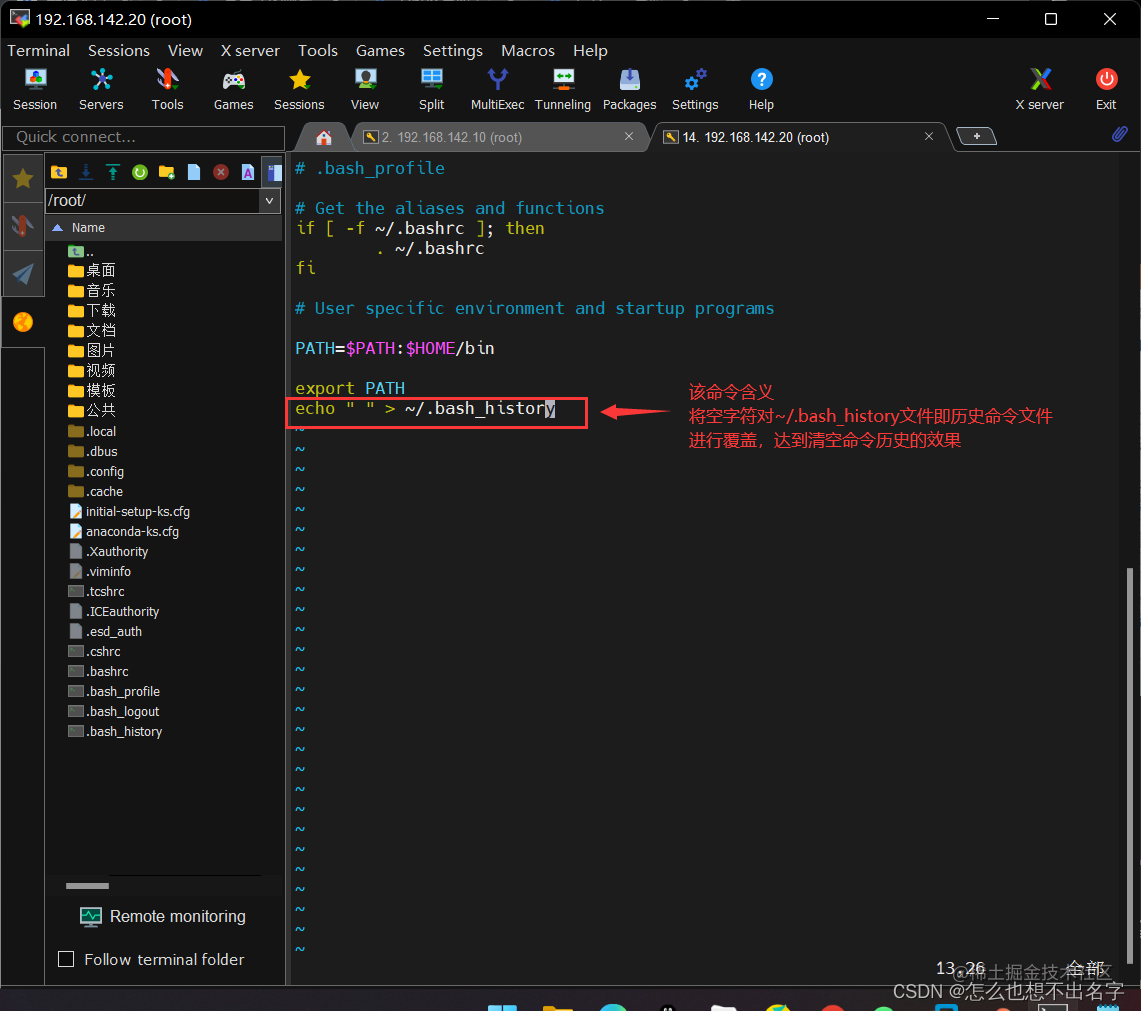Select the 桌面 folder

(91, 271)
